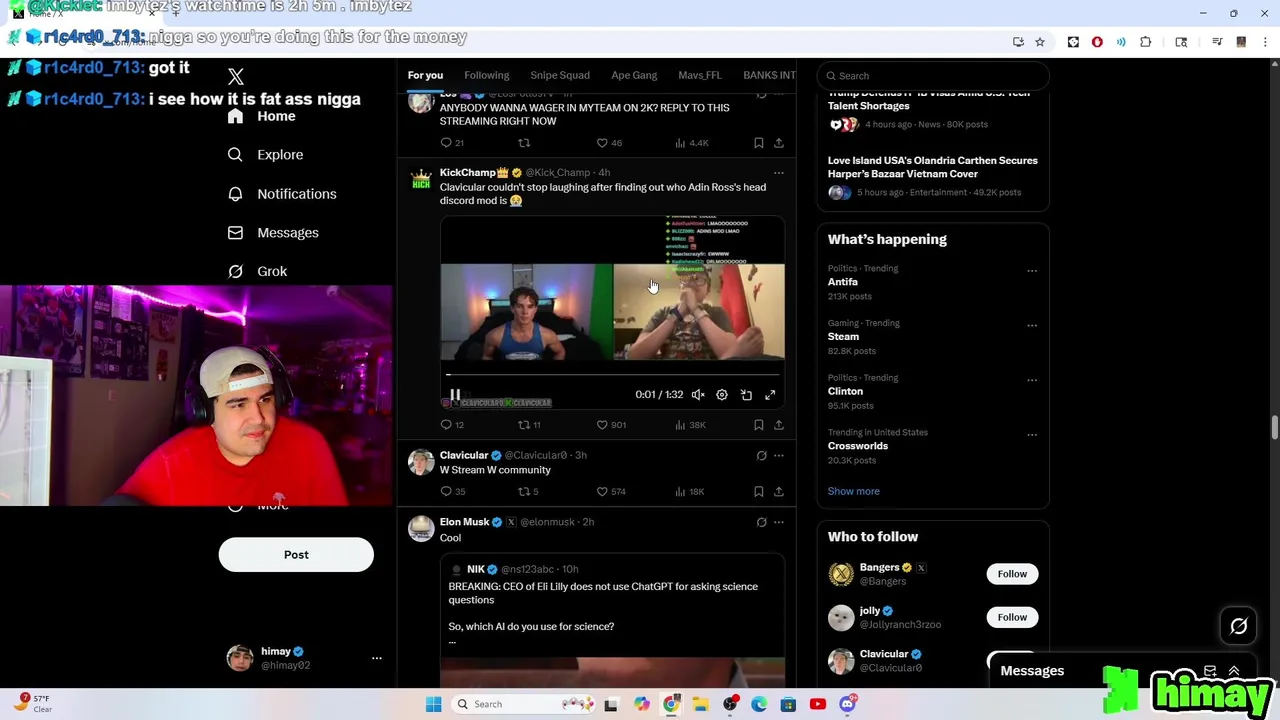The width and height of the screenshot is (1280, 720).
Task: Like the MYTEAM 2K wager post
Action: coord(609,143)
